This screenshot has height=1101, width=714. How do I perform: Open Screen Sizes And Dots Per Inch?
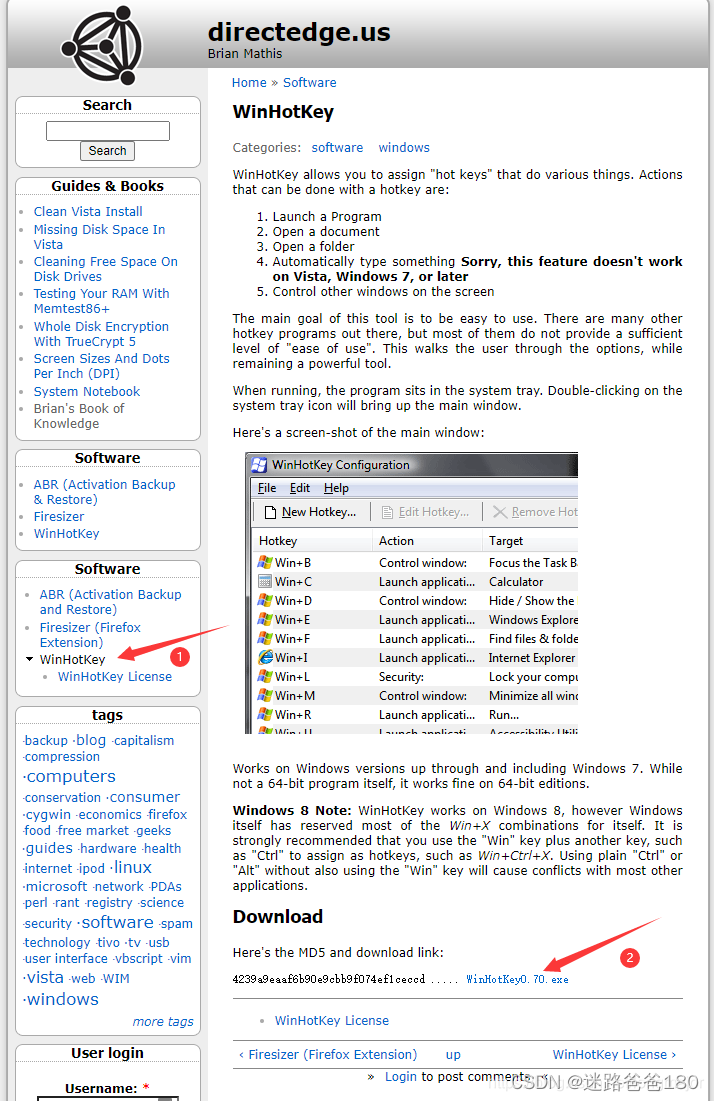point(101,366)
